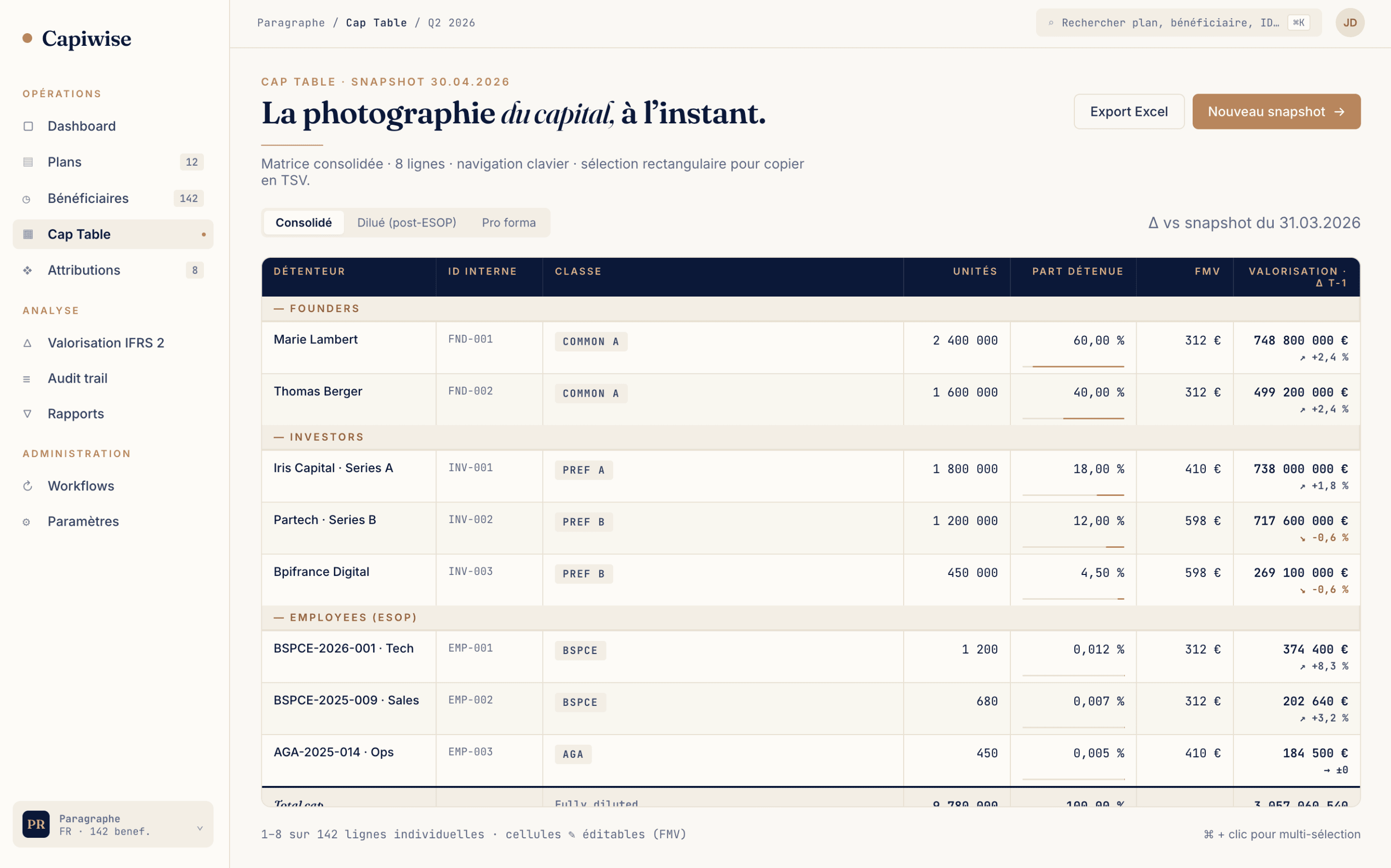Open the Paragraphe organization switcher chevron
This screenshot has height=868, width=1391.
200,828
